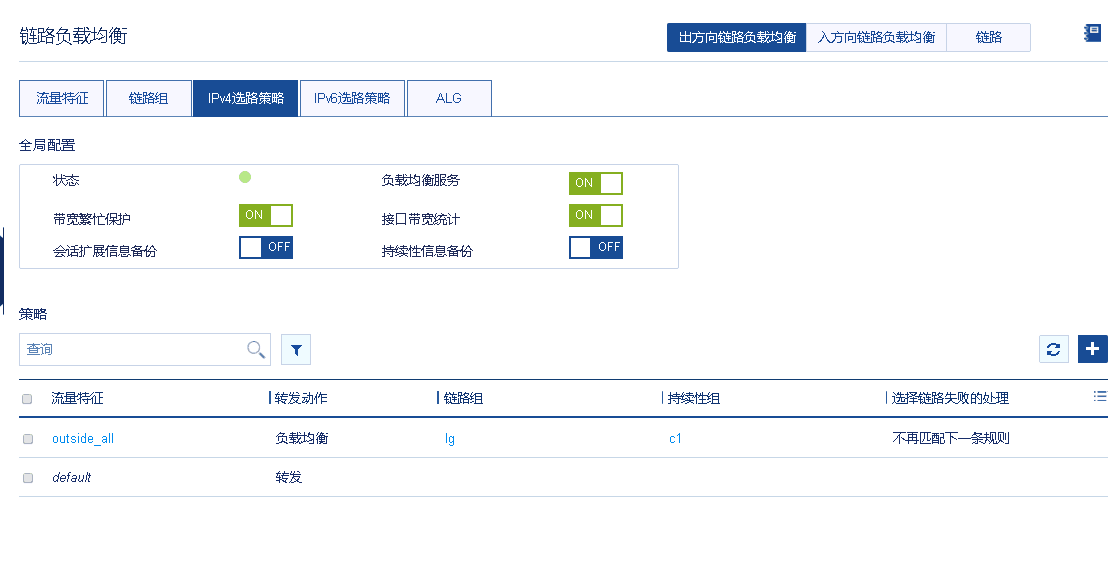
Task: Check the outside_all row checkbox
Action: (x=28, y=438)
